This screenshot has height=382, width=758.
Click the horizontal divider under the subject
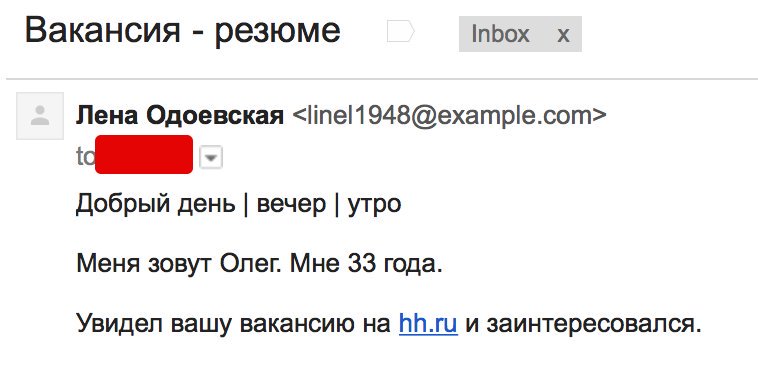[x=382, y=78]
